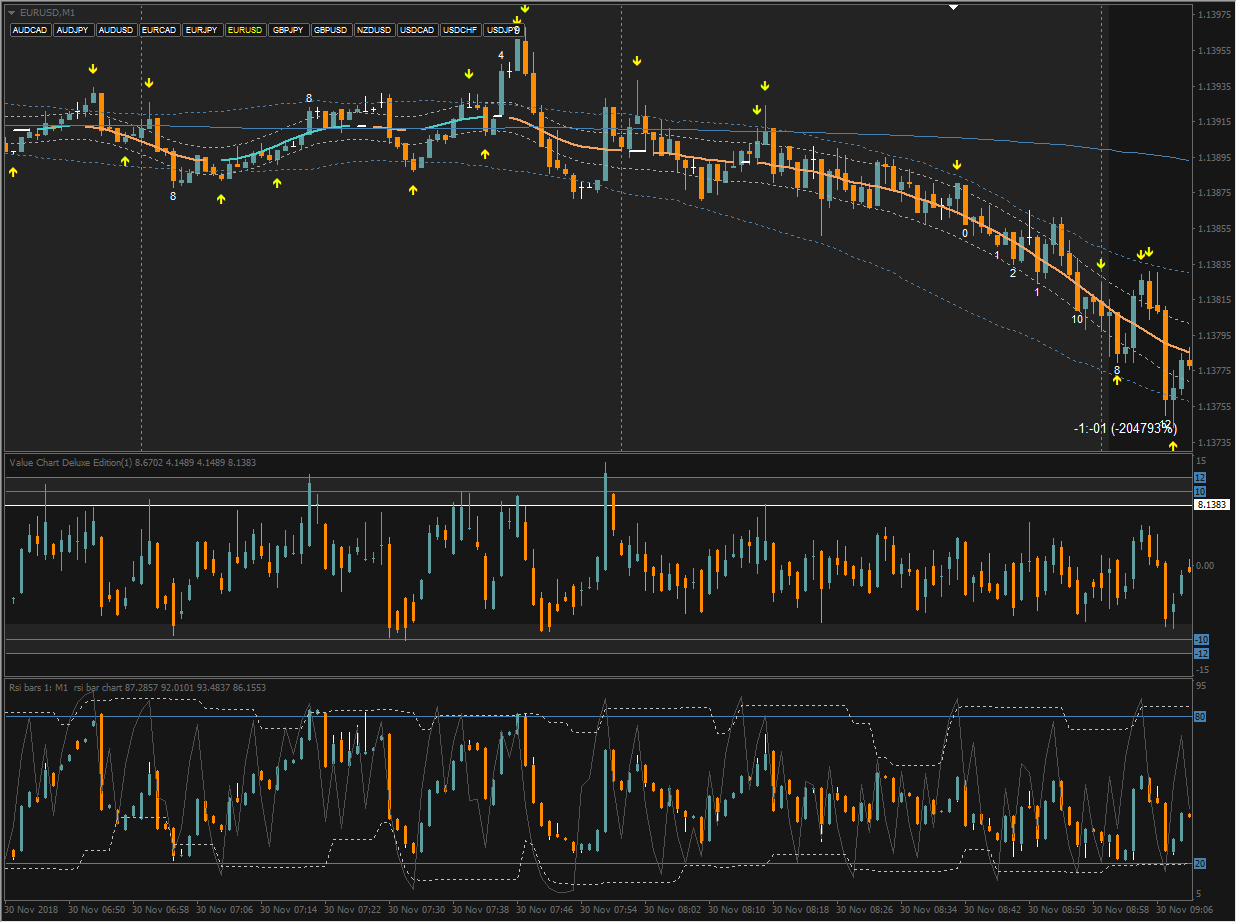This screenshot has height=923, width=1237.
Task: Click the blue -10 level tag
Action: tap(1202, 639)
